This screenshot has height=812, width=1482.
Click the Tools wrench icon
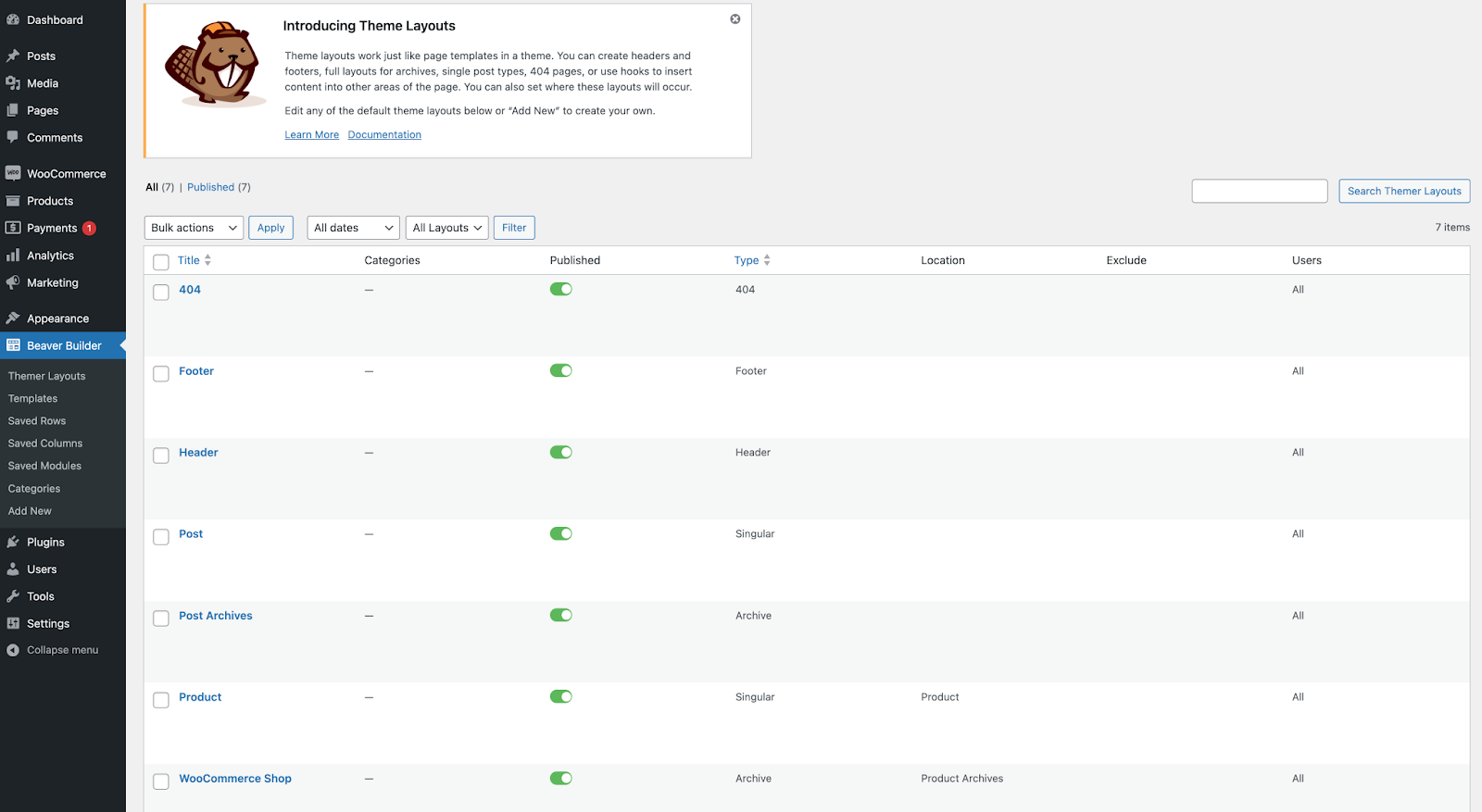(x=13, y=596)
